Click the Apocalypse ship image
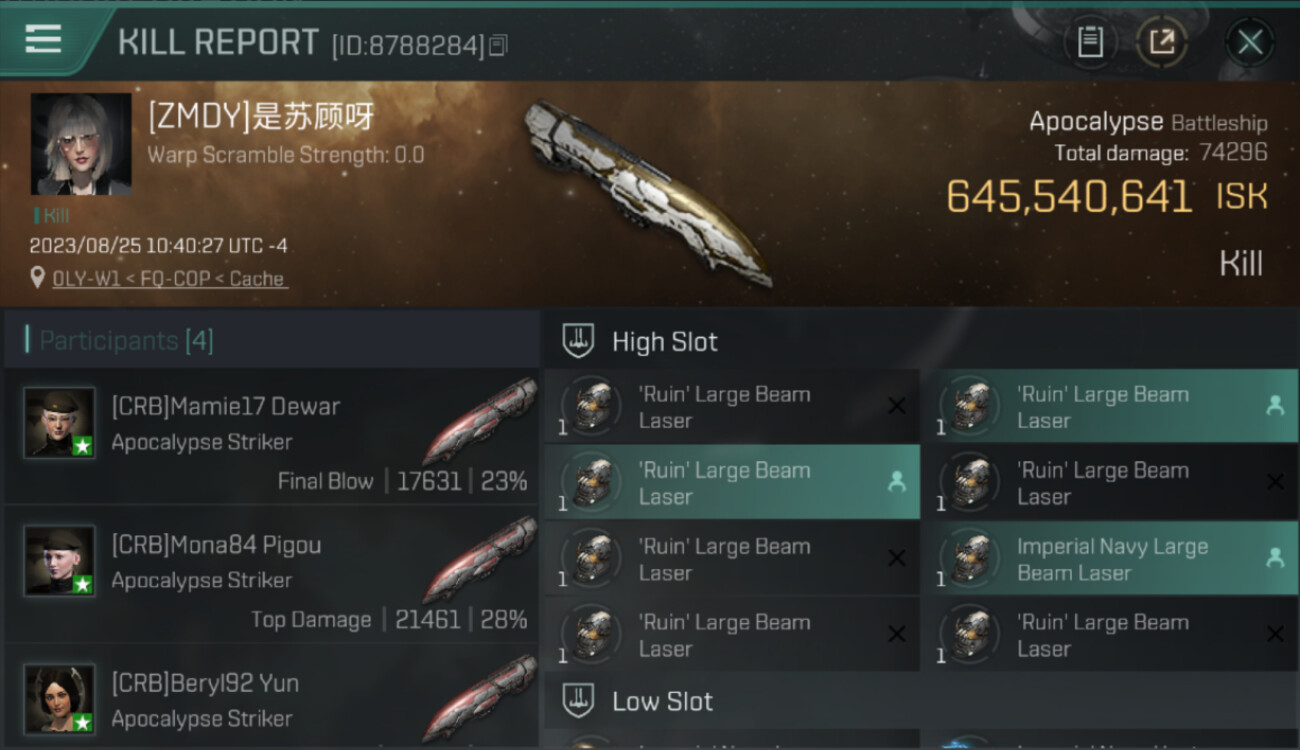The width and height of the screenshot is (1300, 750). (648, 192)
